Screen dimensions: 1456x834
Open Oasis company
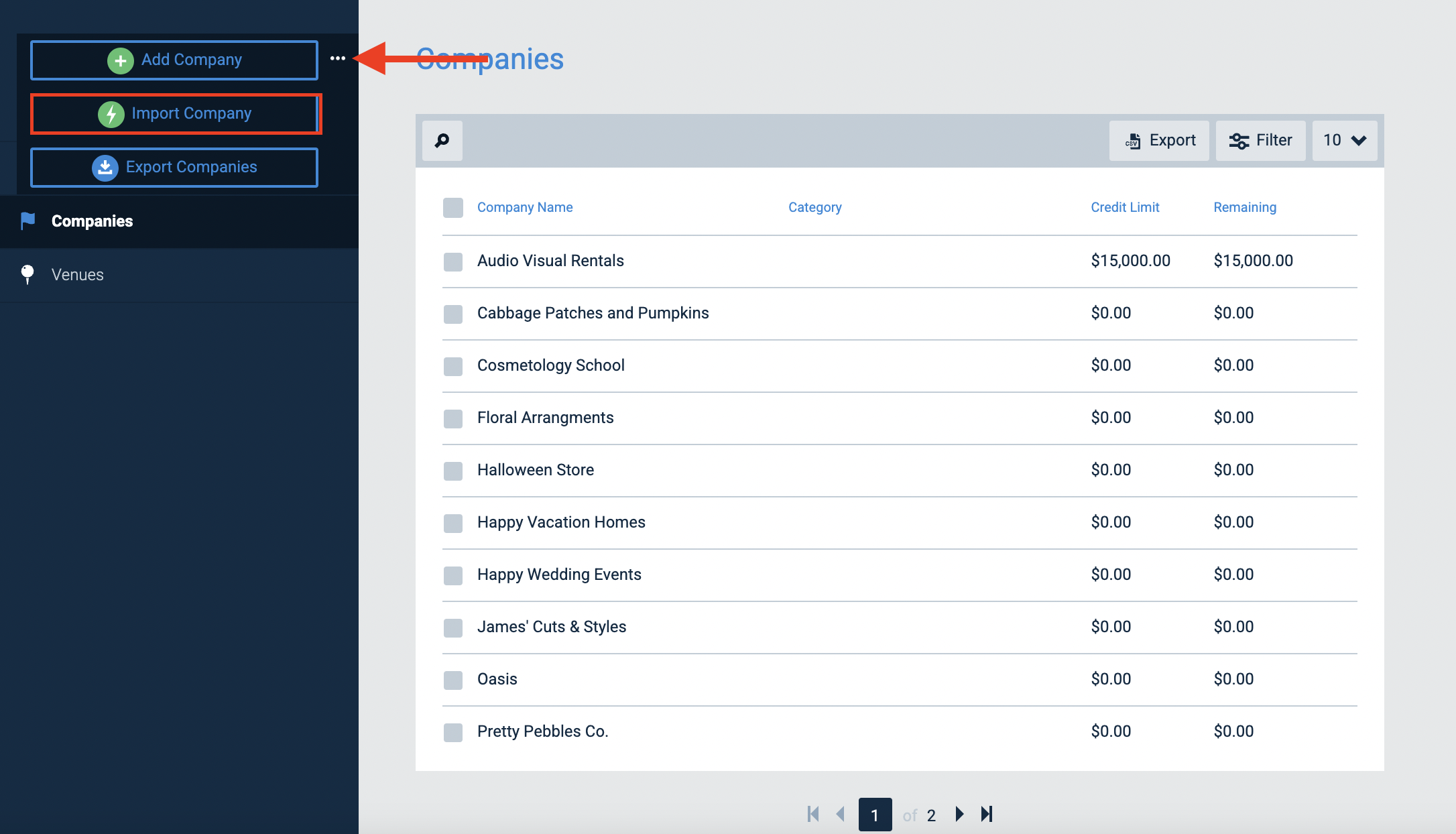(497, 679)
